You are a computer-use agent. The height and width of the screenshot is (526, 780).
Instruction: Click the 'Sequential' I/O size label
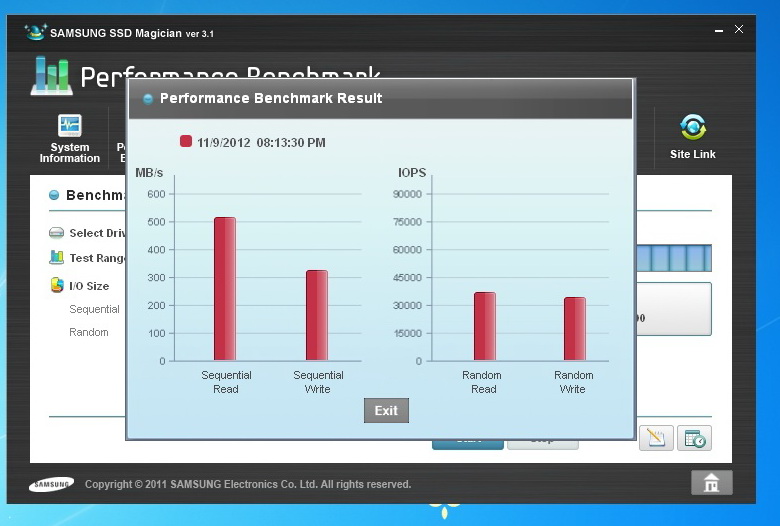[x=95, y=309]
